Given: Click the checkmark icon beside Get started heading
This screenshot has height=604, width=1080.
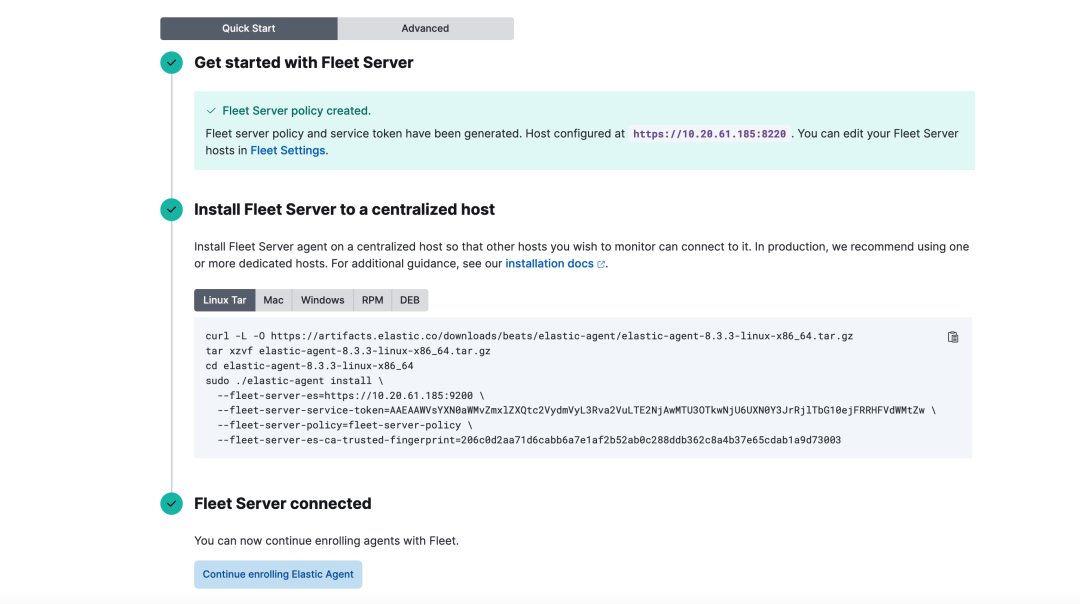Looking at the screenshot, I should [172, 63].
